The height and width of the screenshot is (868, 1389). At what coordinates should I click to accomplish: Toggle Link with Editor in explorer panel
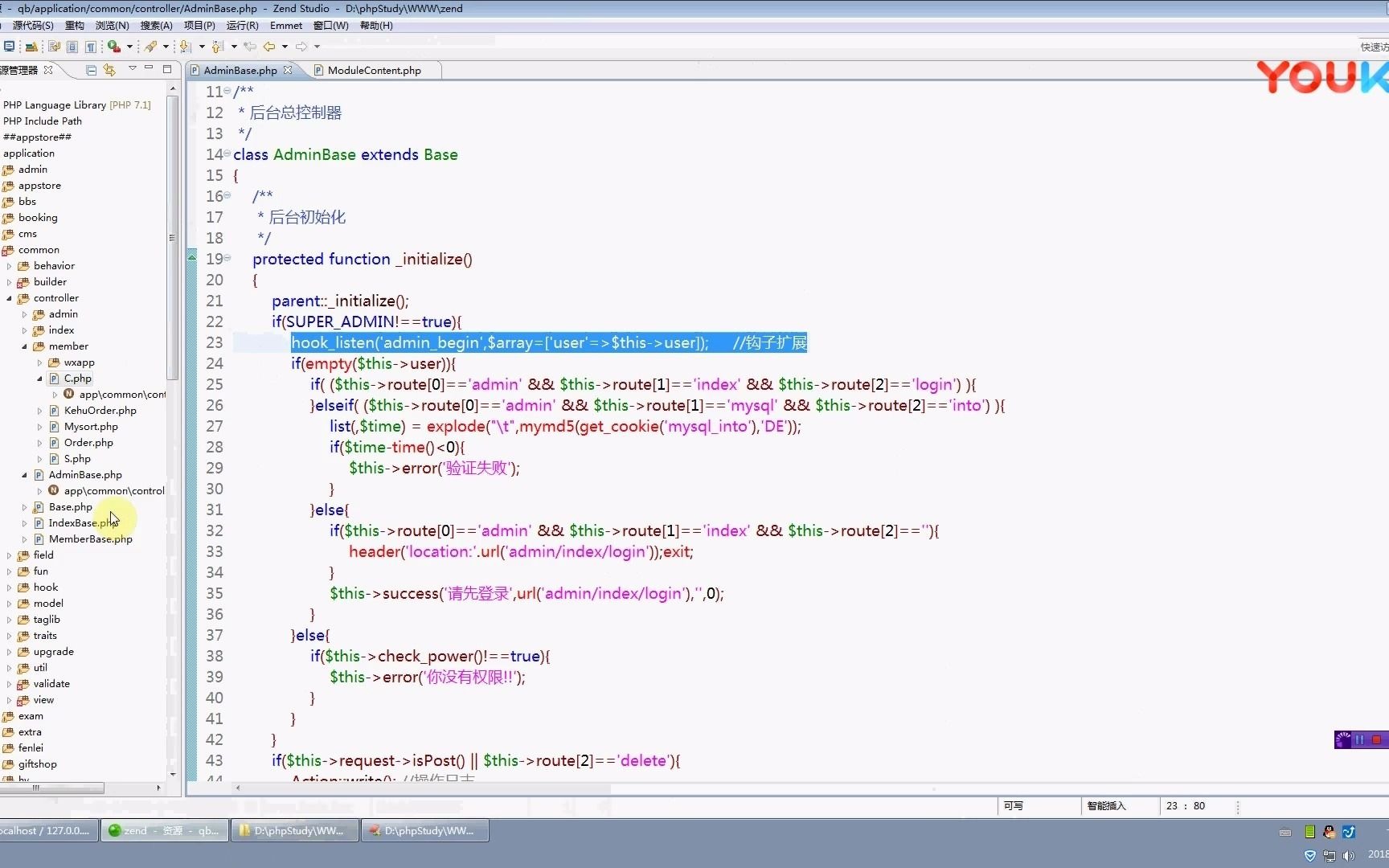(x=109, y=70)
